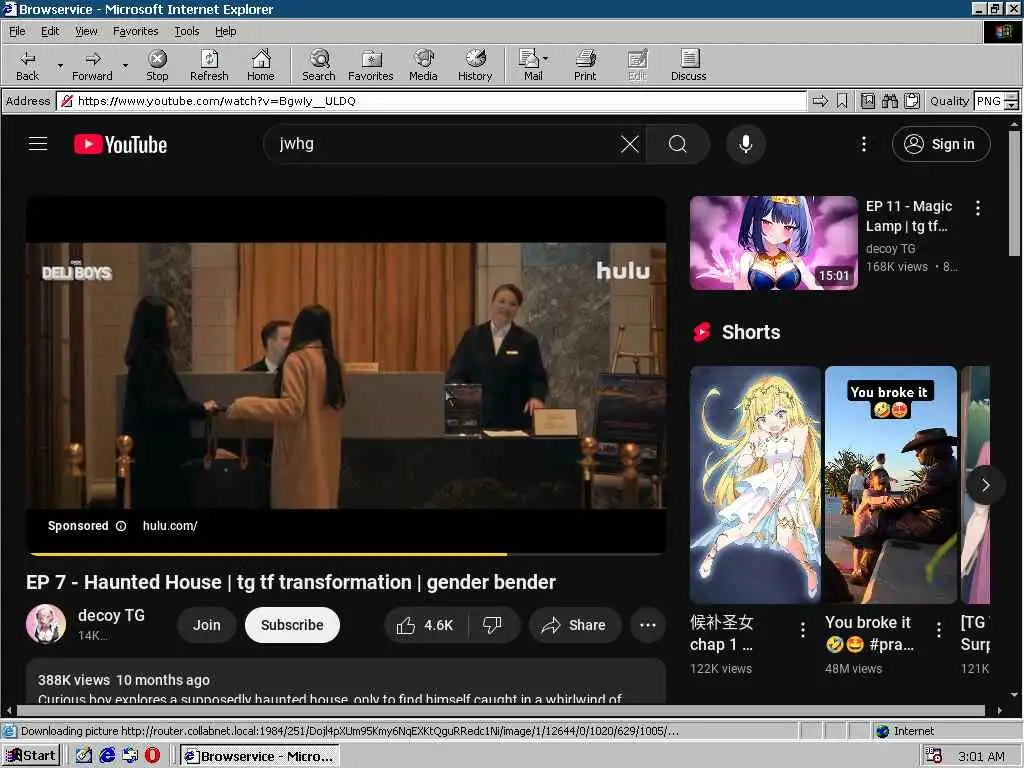The height and width of the screenshot is (768, 1024).
Task: Open the Windows Start button
Action: [31, 756]
